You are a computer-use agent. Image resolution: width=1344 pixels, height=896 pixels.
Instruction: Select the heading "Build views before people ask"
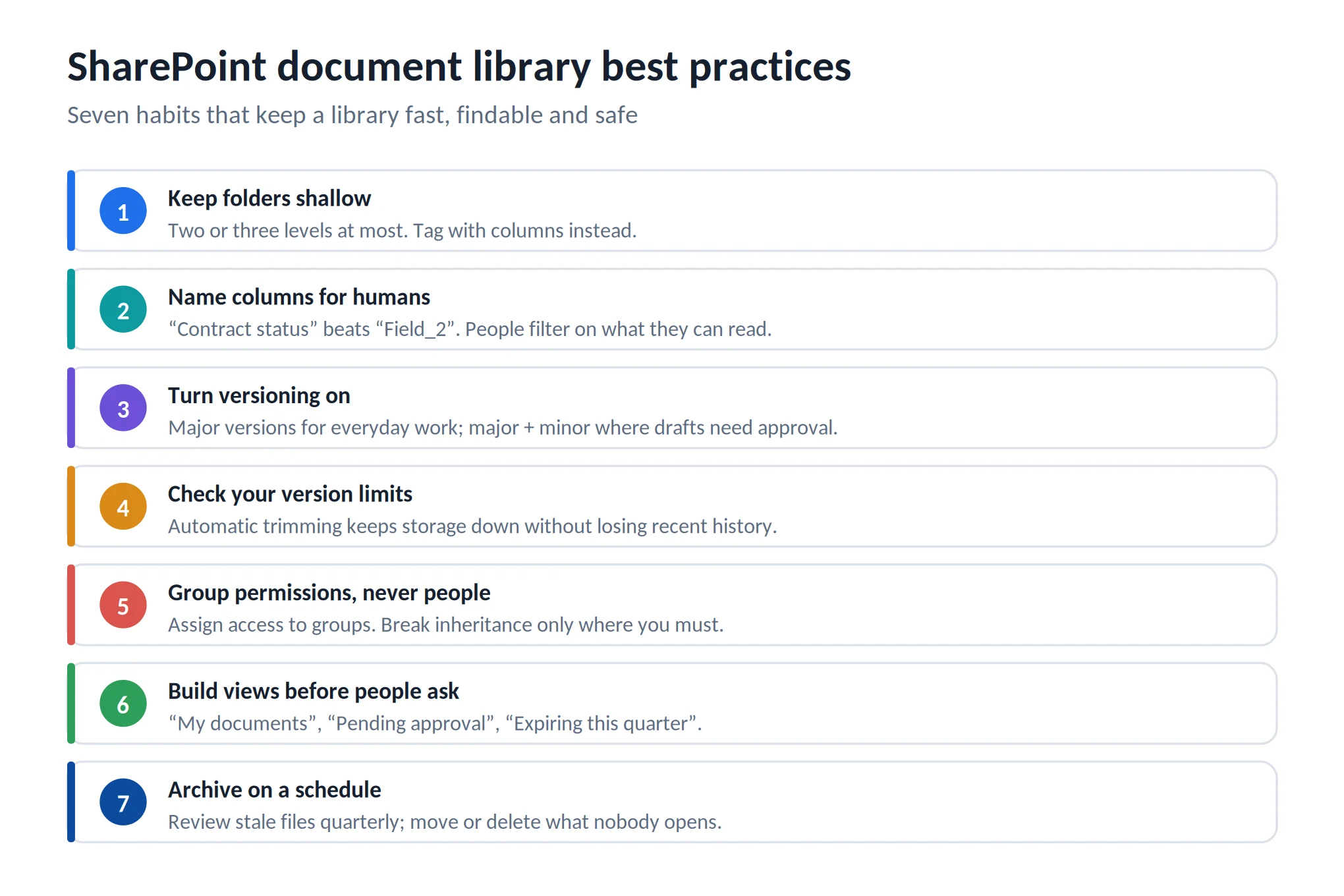[314, 691]
